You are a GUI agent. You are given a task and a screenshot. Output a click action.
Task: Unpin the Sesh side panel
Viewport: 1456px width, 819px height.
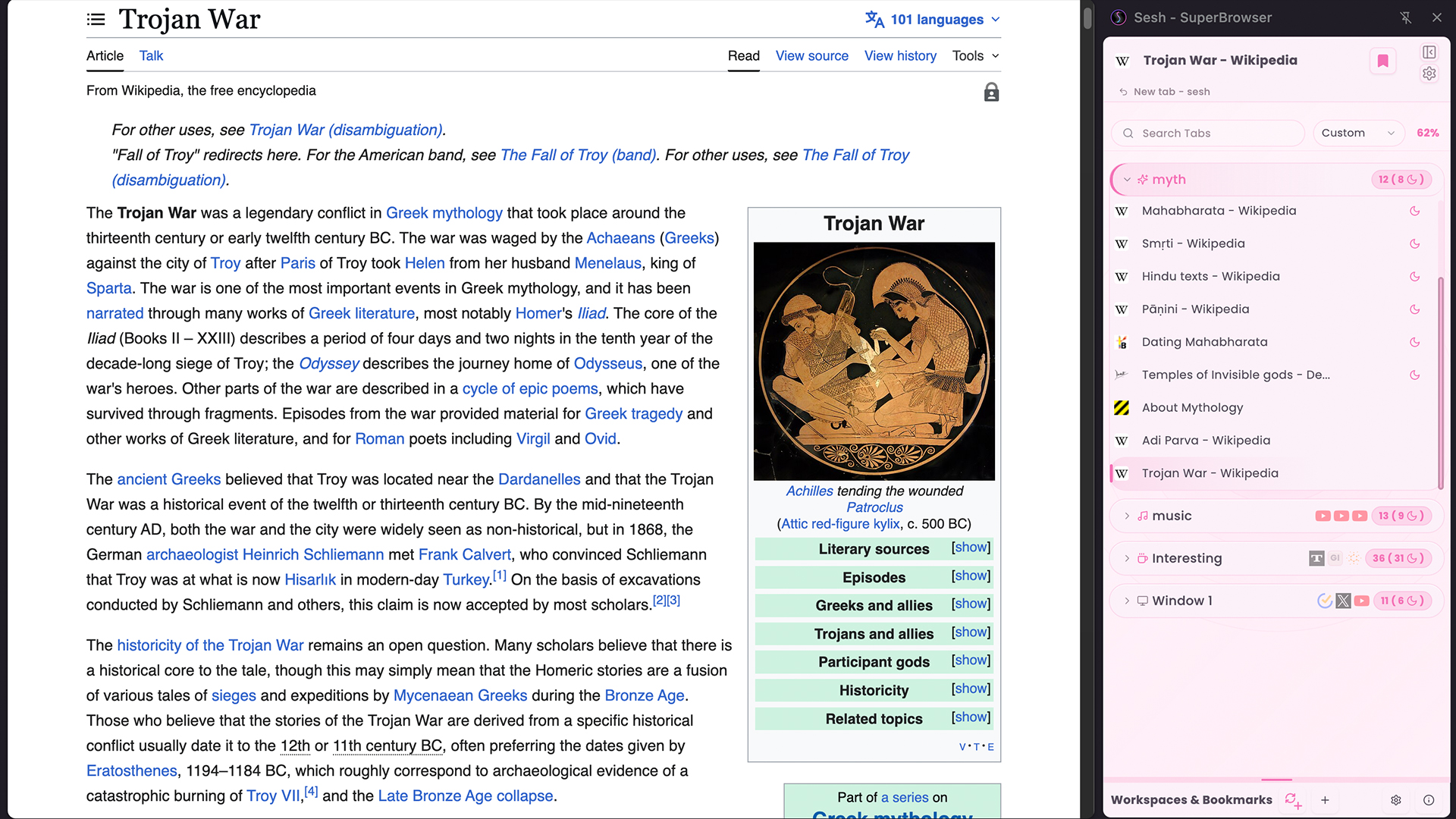[x=1405, y=17]
